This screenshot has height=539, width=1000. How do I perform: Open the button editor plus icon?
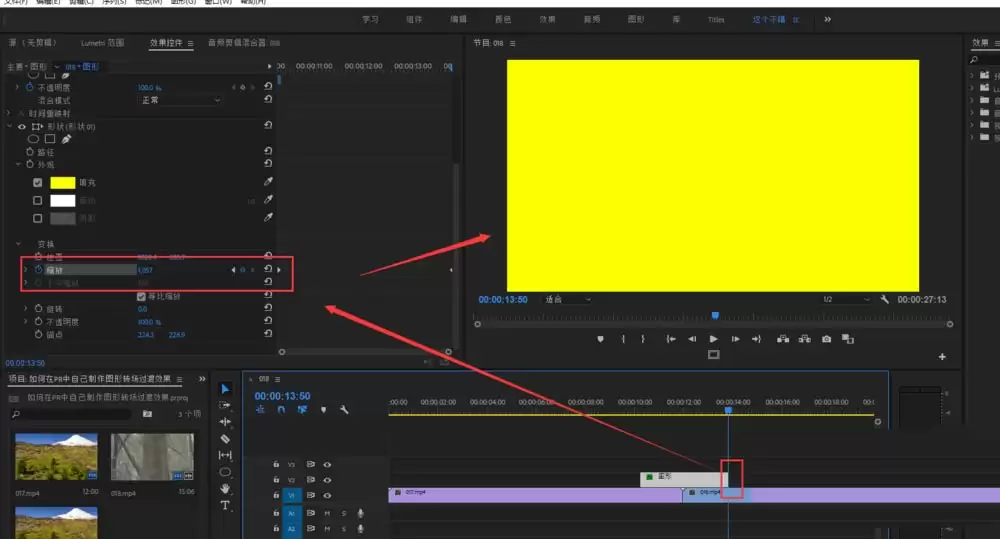click(x=942, y=357)
